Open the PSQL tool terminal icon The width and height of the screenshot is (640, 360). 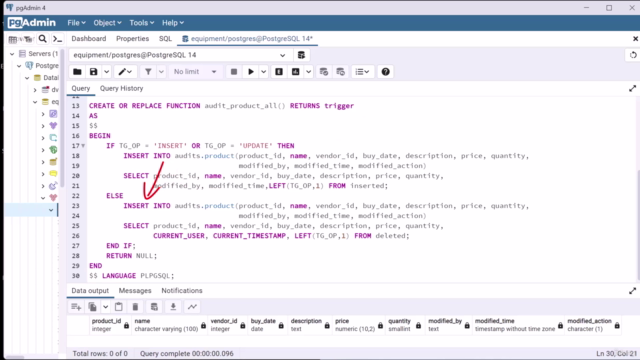(58, 39)
